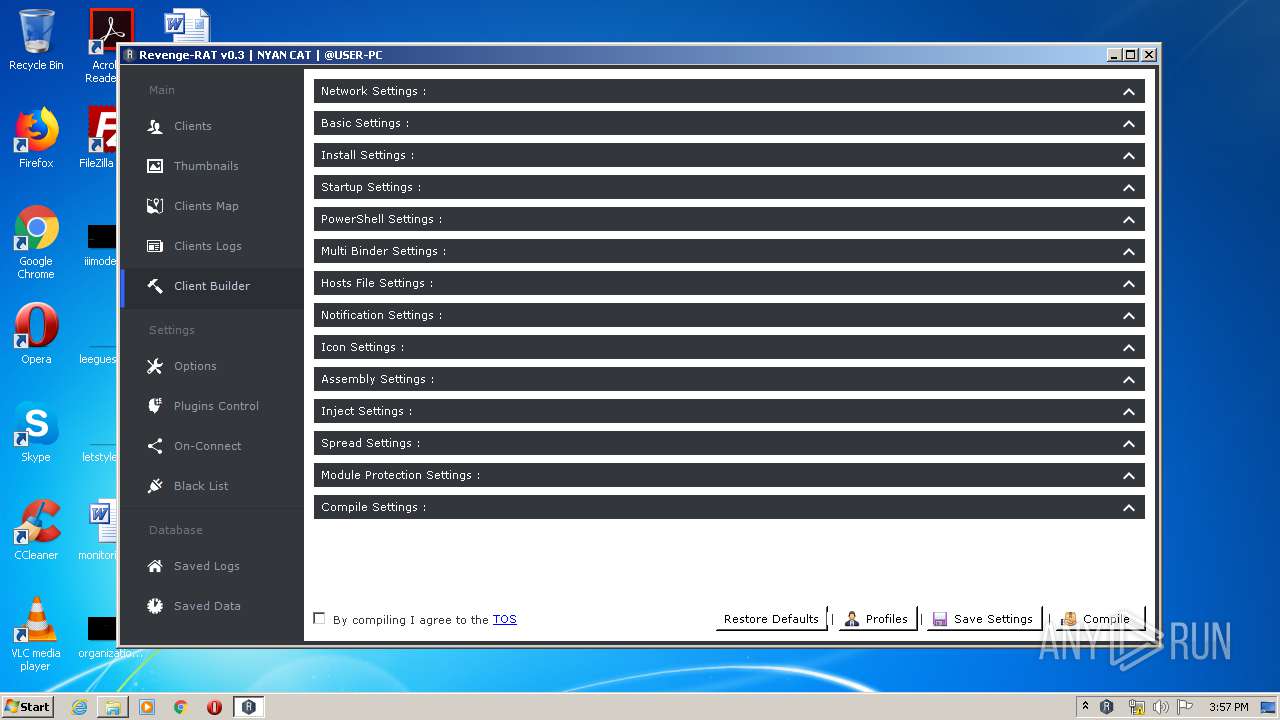Screen dimensions: 1280x720
Task: Expand the Assembly Settings section
Action: 729,379
